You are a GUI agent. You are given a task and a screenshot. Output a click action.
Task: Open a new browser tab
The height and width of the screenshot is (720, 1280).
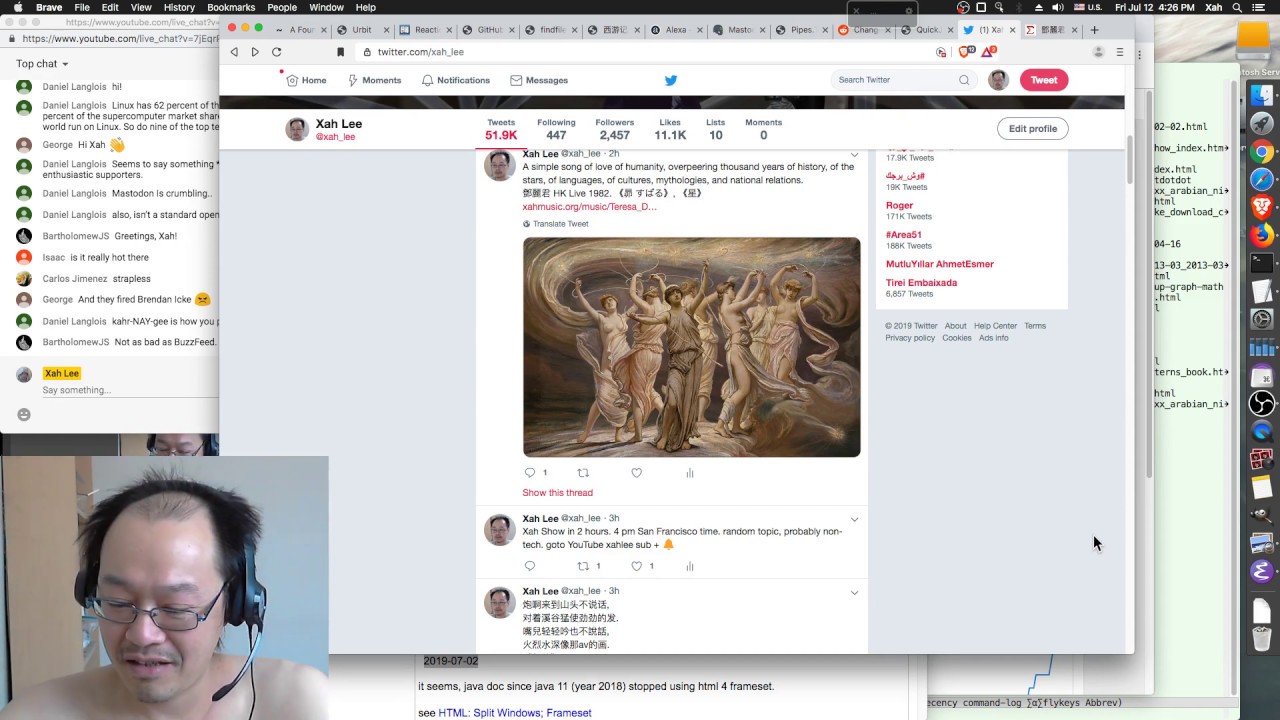[x=1094, y=30]
